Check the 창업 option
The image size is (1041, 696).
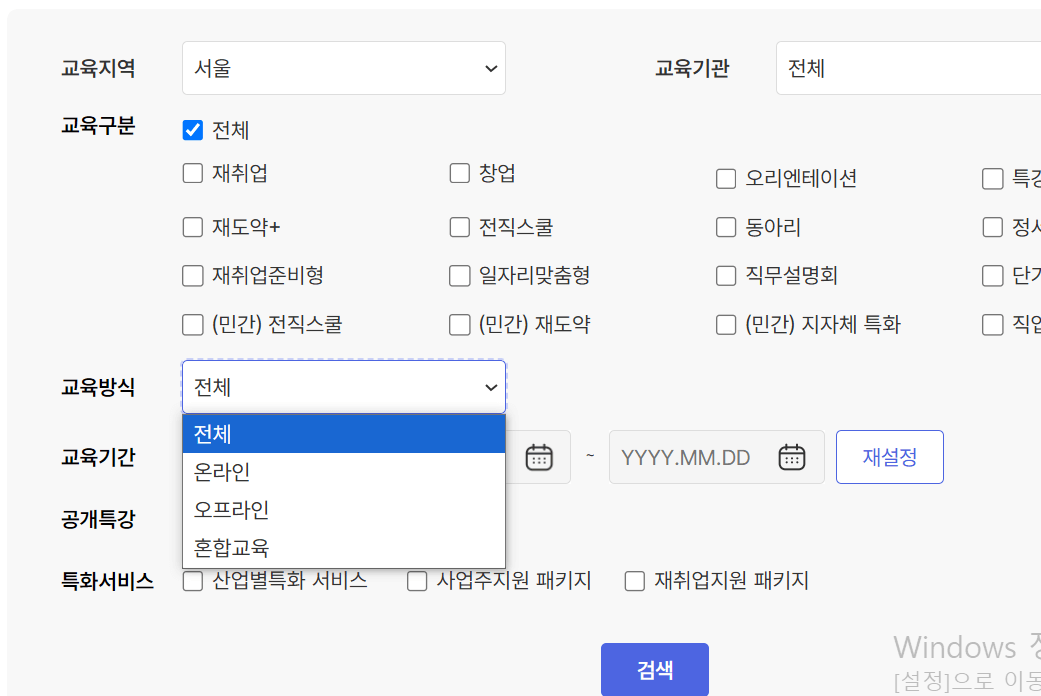point(459,173)
